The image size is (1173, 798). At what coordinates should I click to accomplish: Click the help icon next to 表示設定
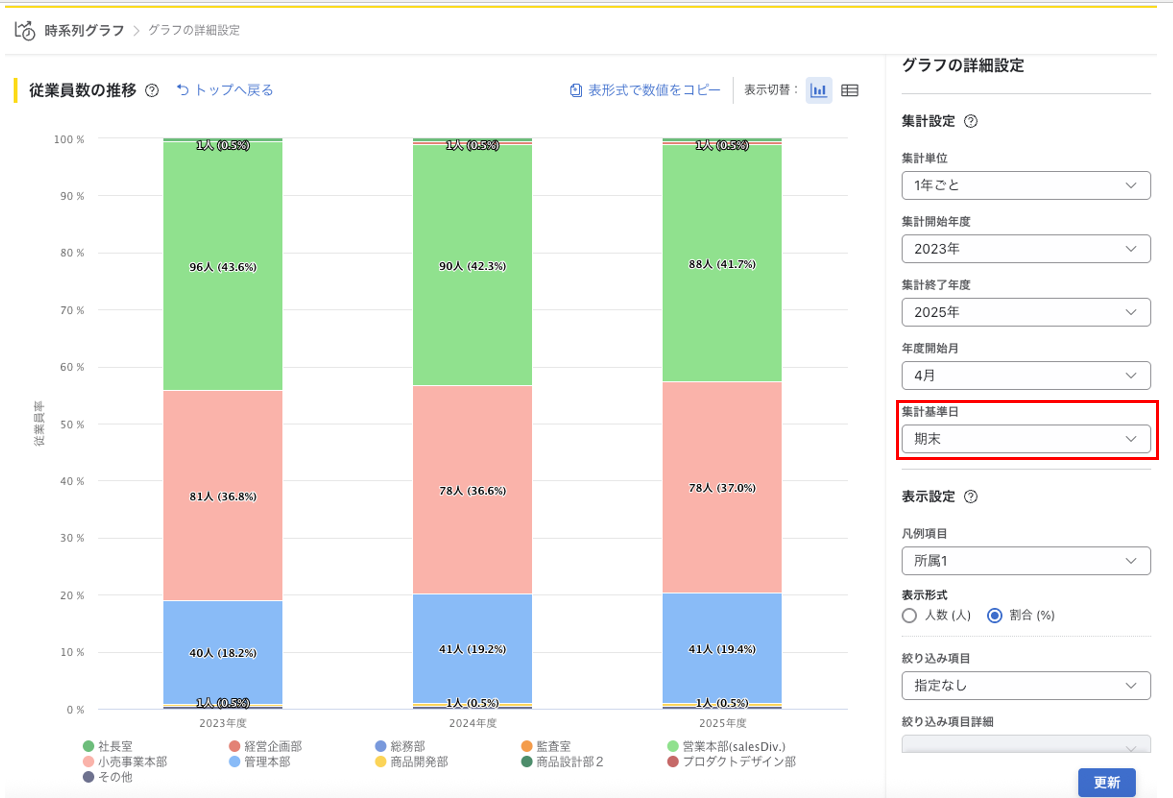[970, 496]
